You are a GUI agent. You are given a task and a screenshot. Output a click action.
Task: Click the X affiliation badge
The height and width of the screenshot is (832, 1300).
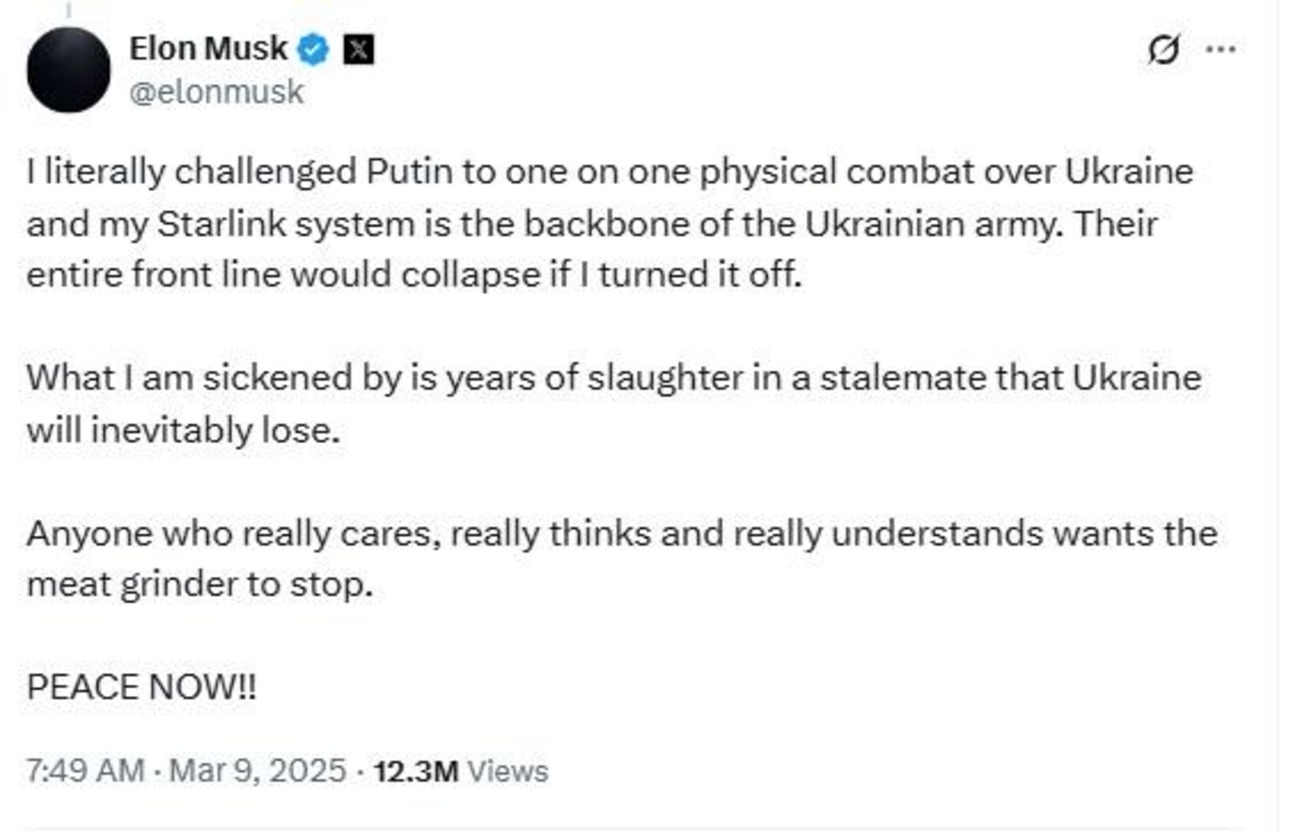358,50
